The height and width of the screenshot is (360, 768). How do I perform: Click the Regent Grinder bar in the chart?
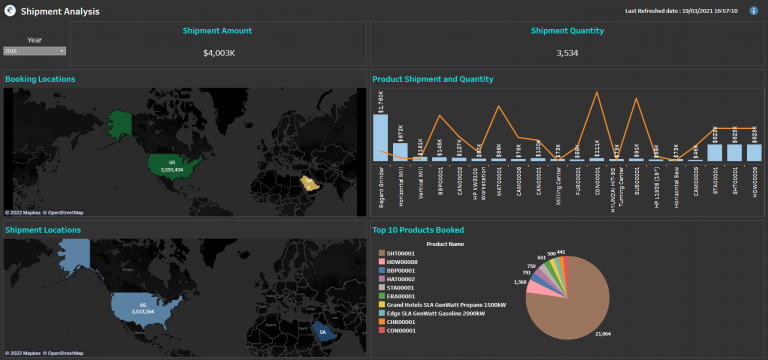coord(381,138)
